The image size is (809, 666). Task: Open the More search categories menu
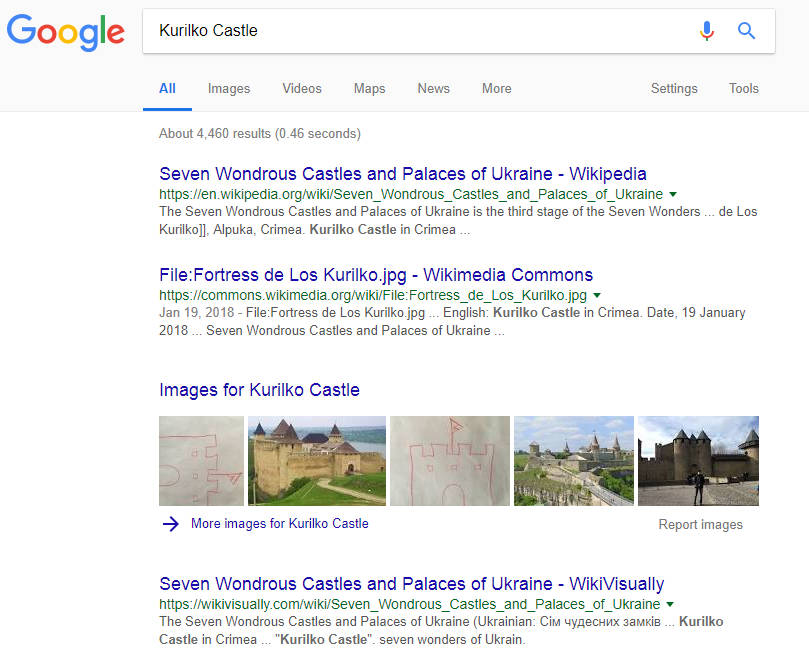coord(496,88)
